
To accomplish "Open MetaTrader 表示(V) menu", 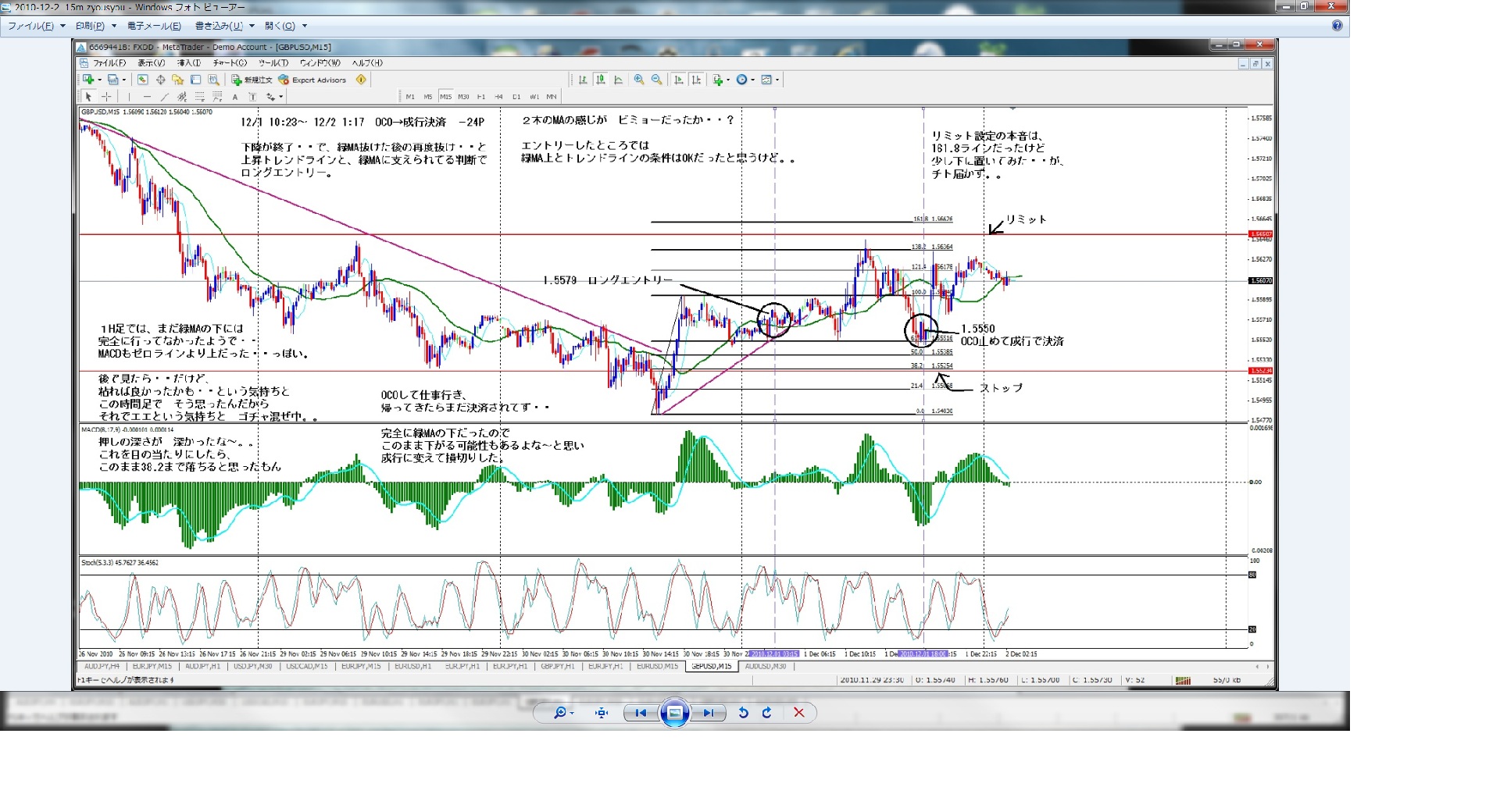I will 152,63.
